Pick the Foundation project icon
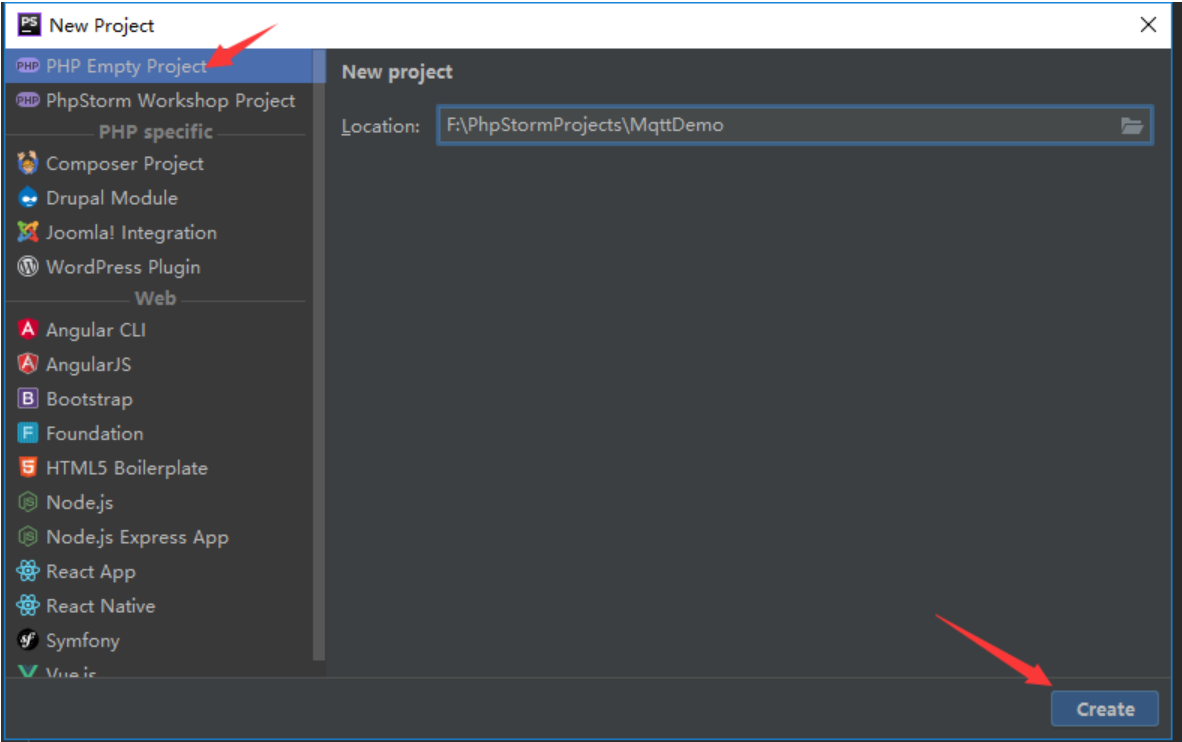Screen dimensions: 1182x742 [x=28, y=433]
